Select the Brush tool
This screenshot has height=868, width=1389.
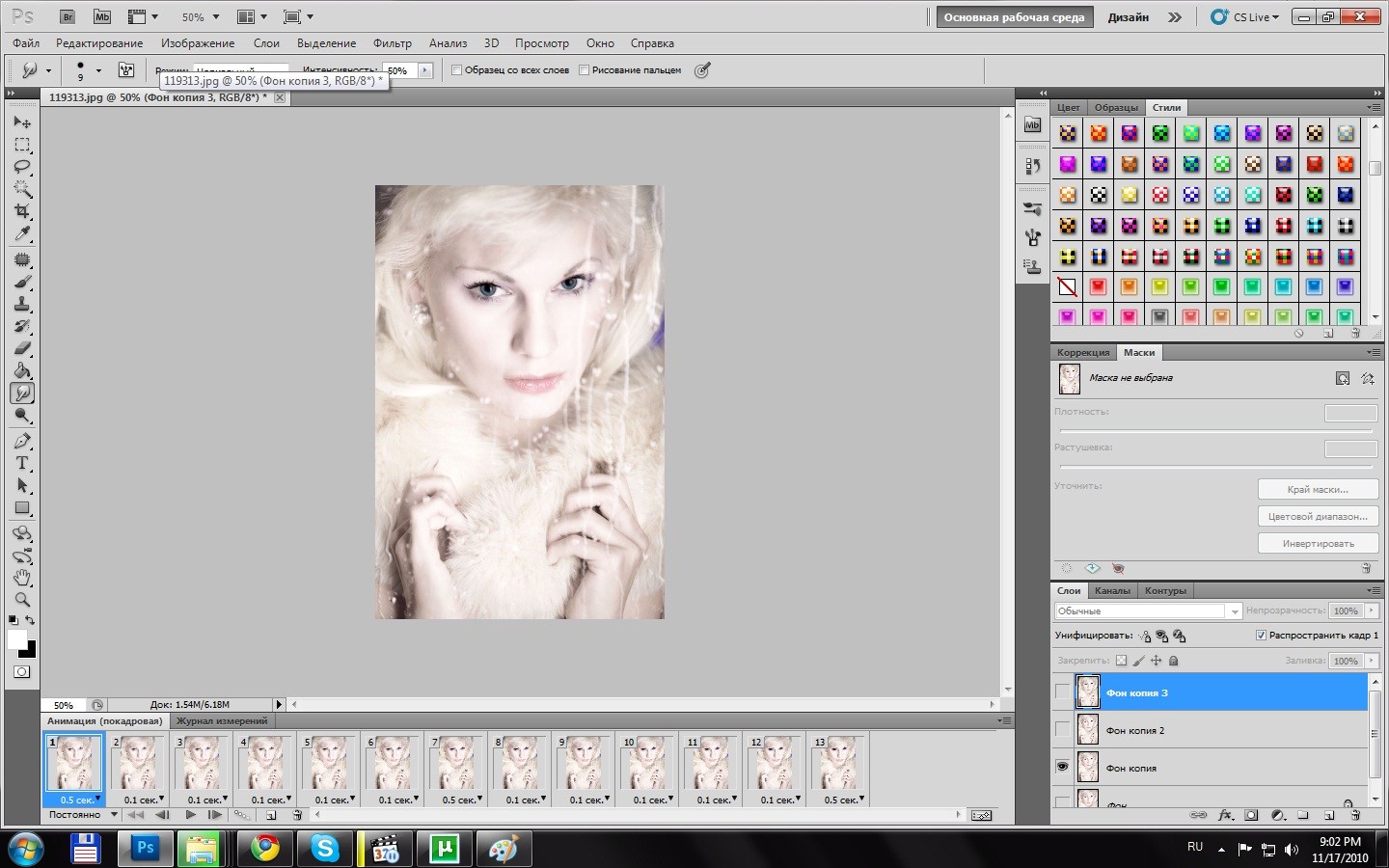pyautogui.click(x=22, y=282)
